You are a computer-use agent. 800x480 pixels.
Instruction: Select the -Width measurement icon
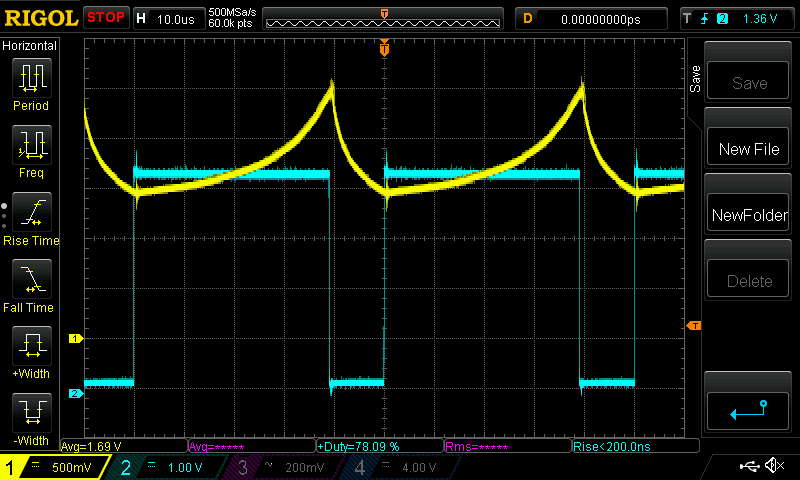tap(31, 418)
